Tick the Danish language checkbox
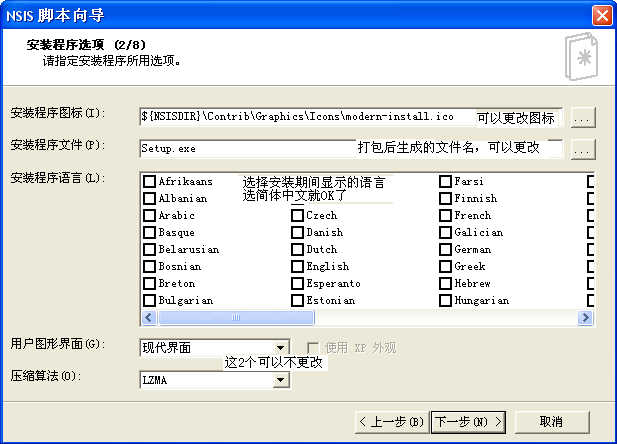 coord(297,232)
